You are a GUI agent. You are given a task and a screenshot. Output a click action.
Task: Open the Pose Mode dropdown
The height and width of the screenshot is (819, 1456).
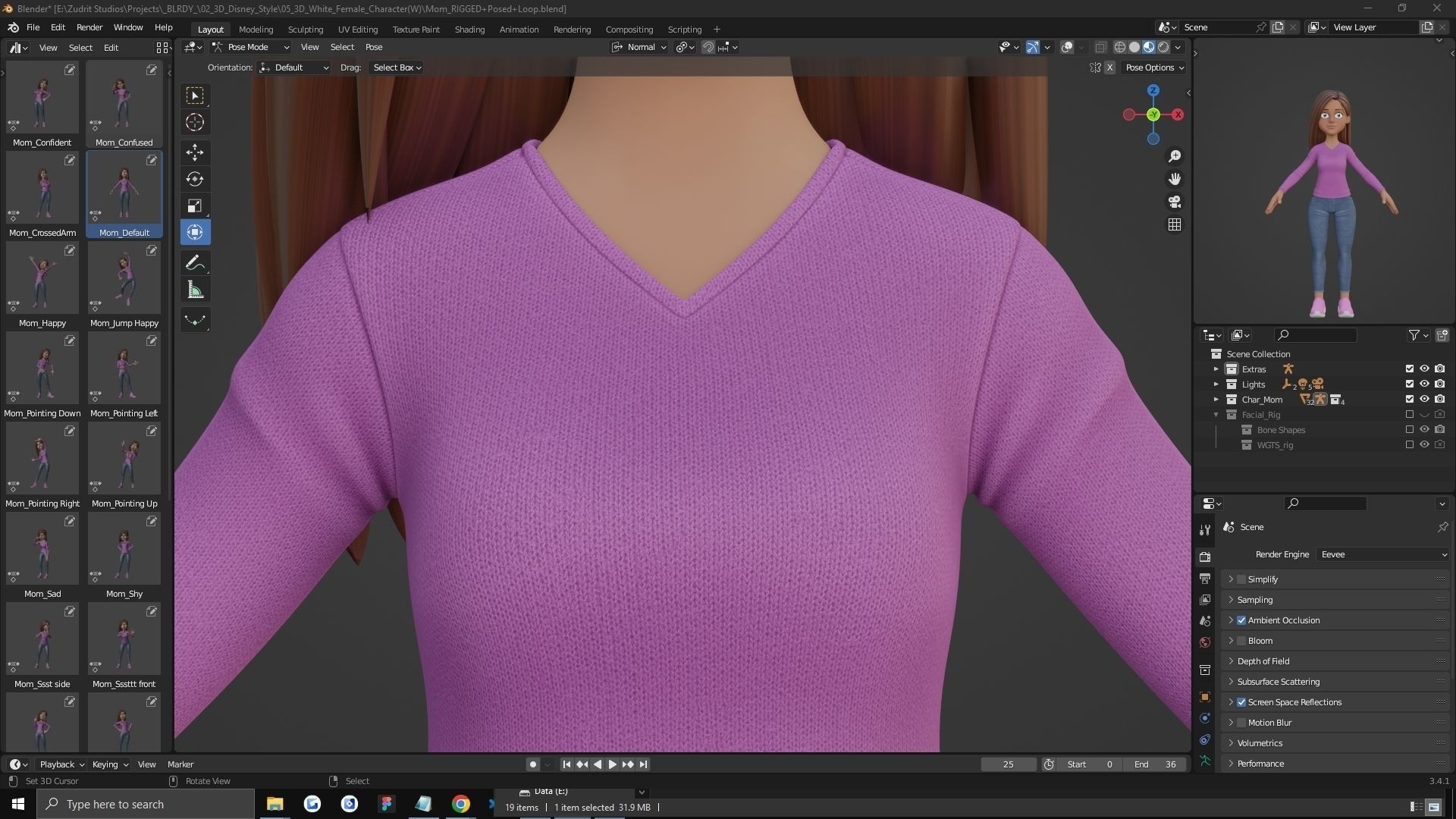pyautogui.click(x=251, y=47)
